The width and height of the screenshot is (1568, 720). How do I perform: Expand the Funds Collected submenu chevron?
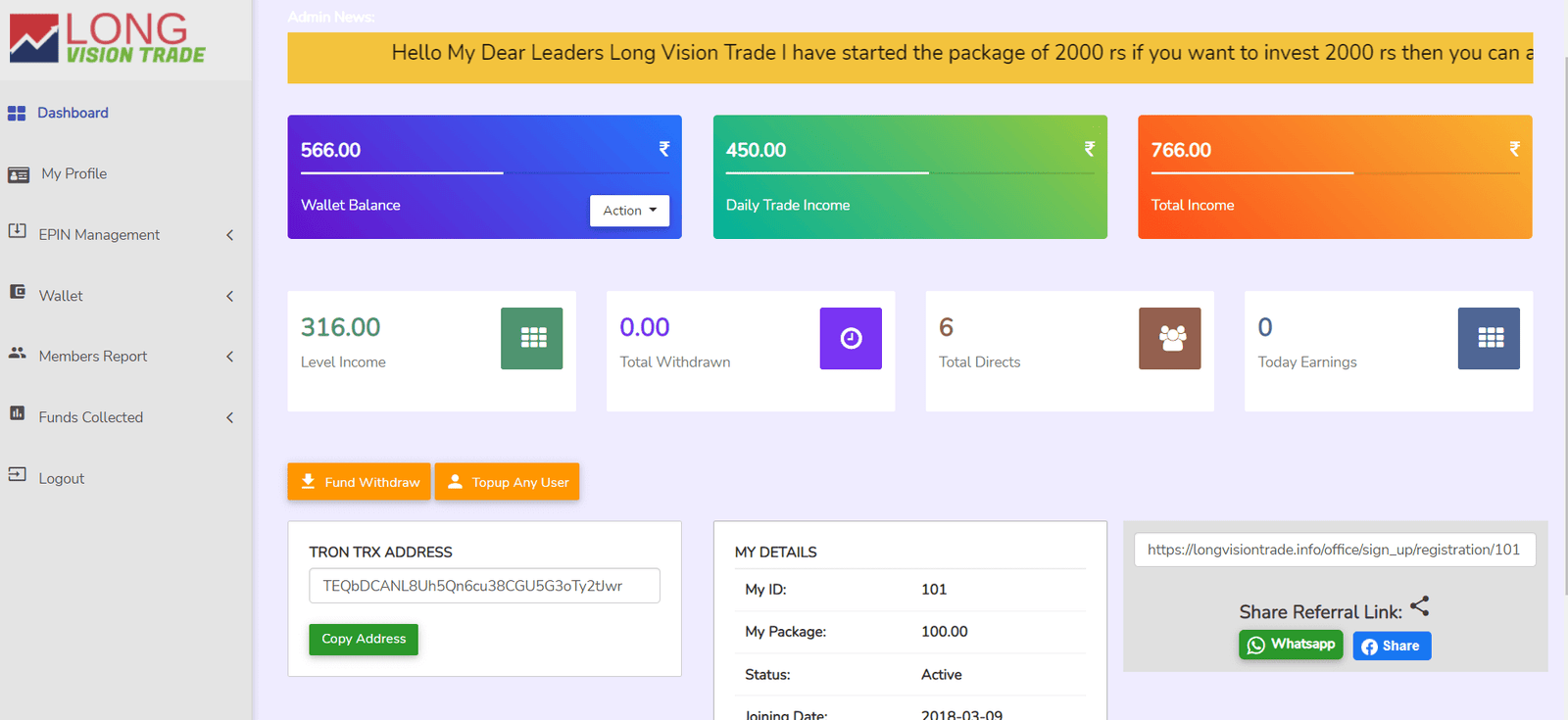[x=230, y=417]
